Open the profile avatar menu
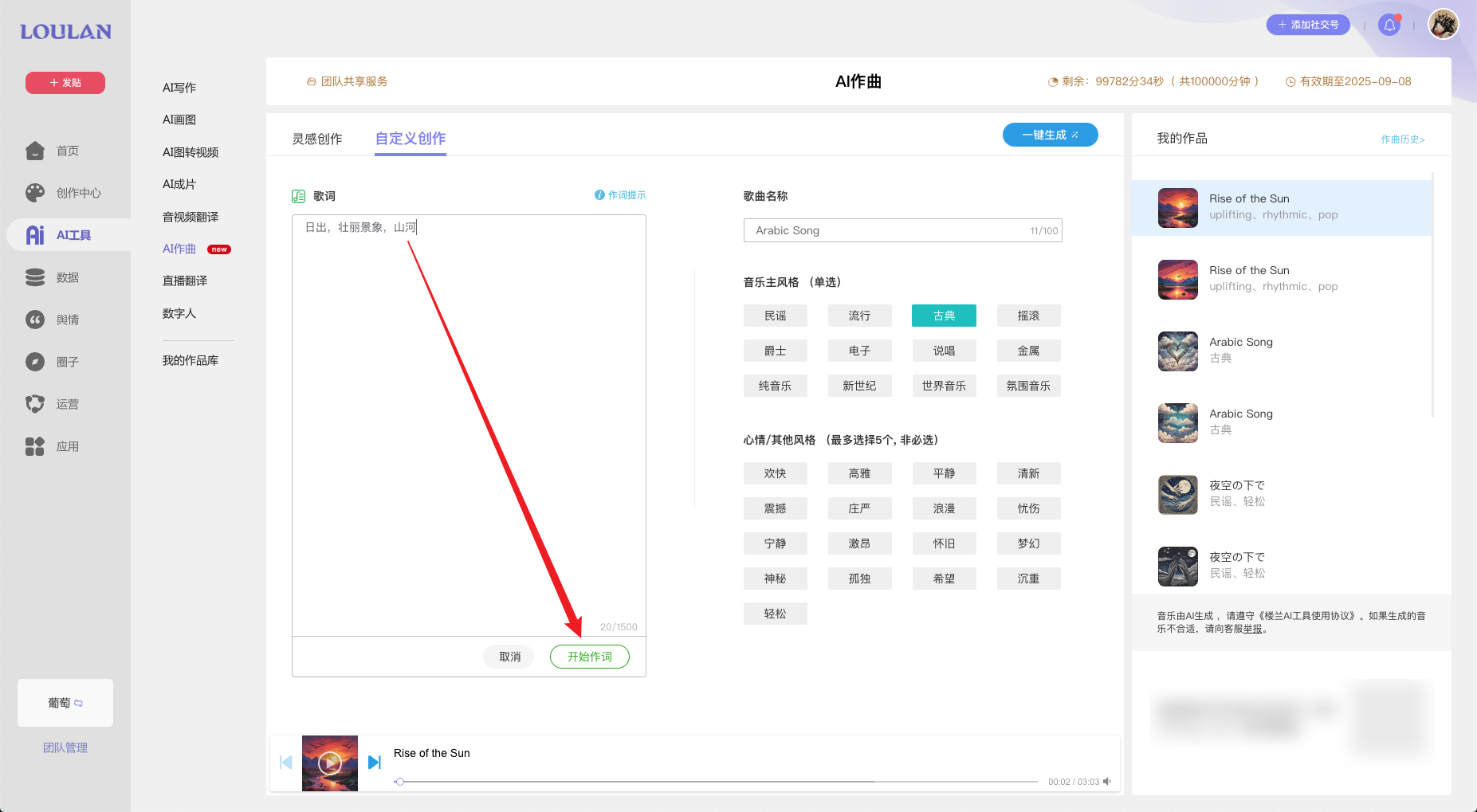The height and width of the screenshot is (812, 1477). click(1443, 24)
